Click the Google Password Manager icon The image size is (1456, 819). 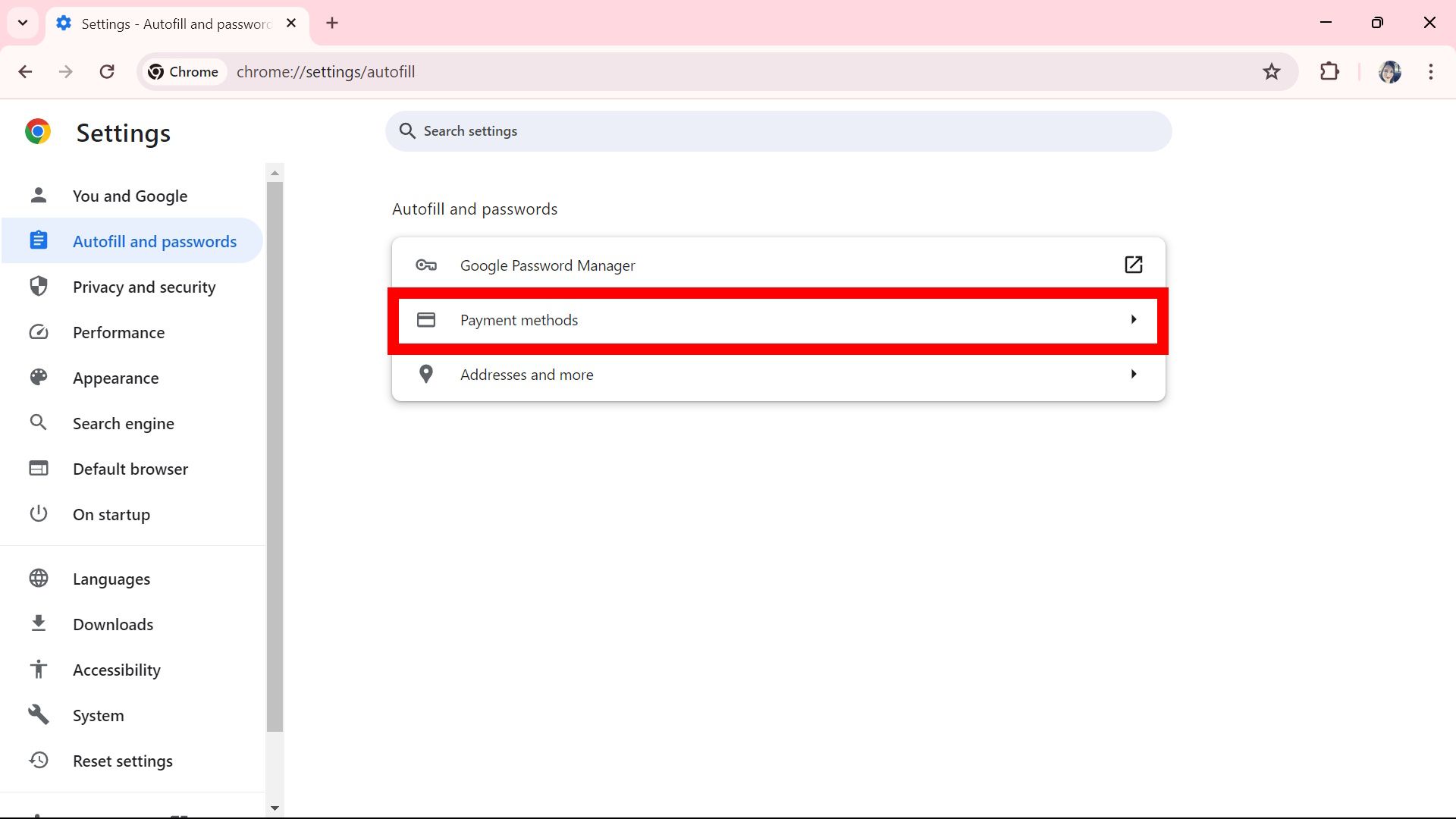(x=425, y=265)
